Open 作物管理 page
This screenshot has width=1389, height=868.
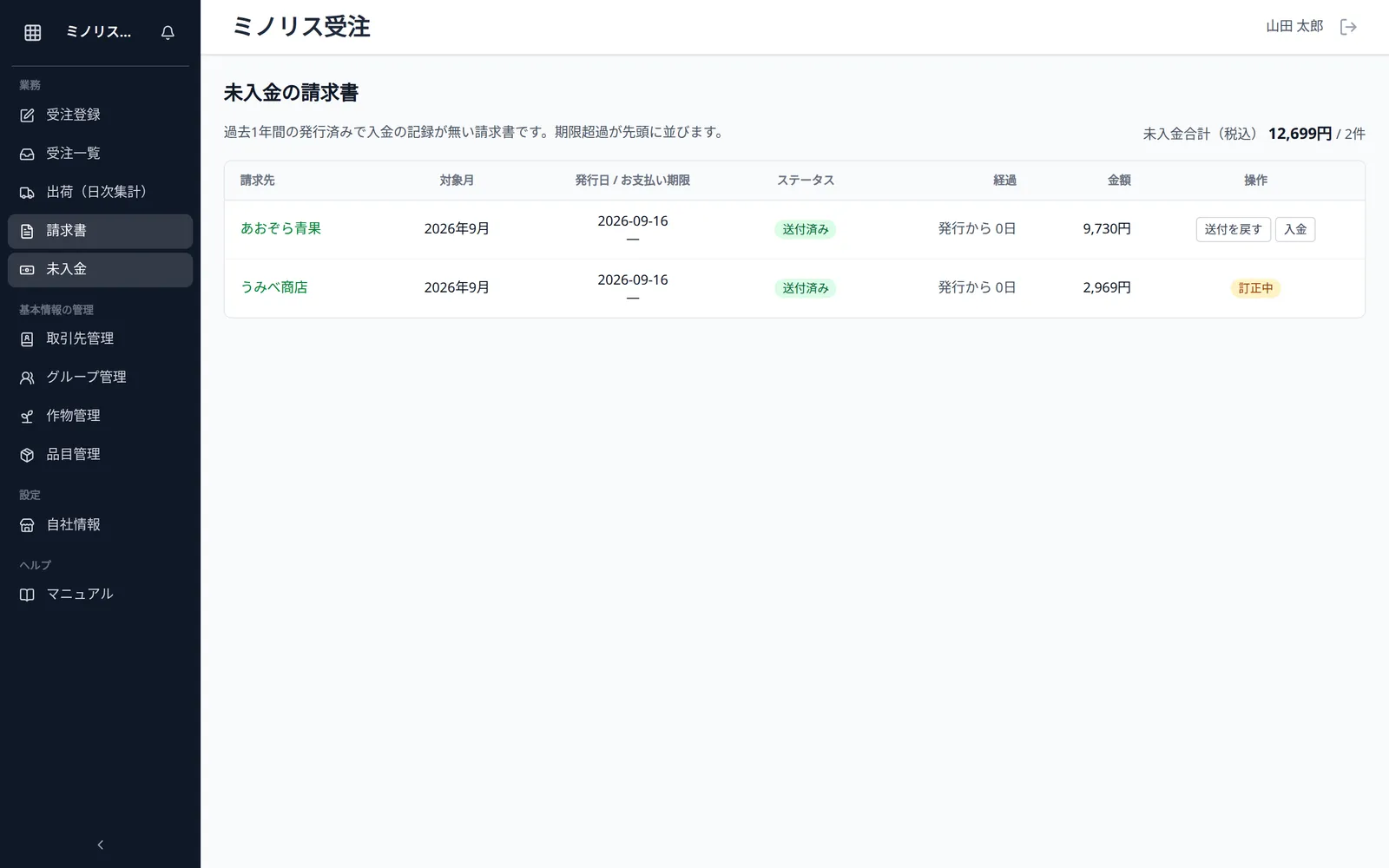[101, 416]
